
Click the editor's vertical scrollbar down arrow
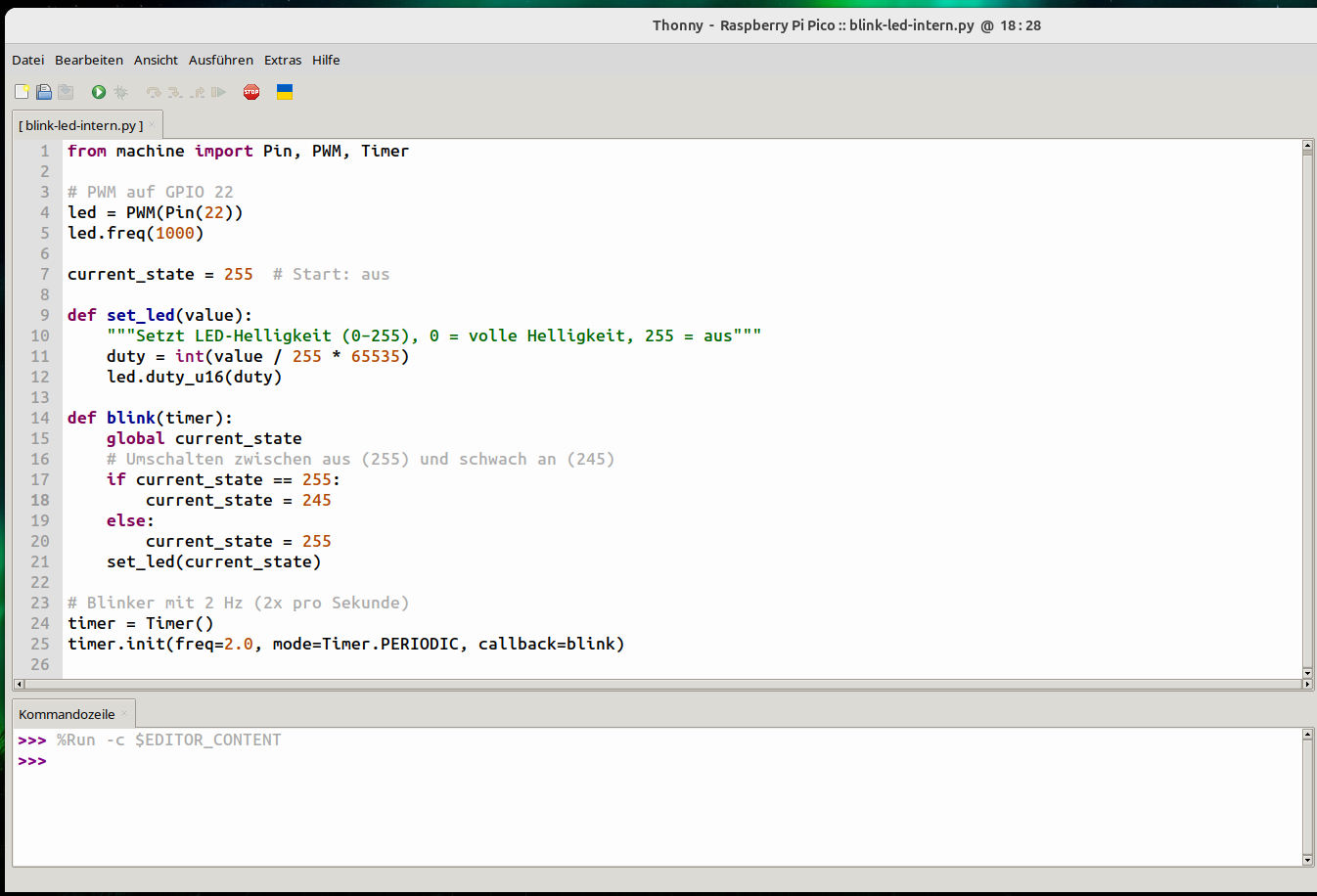pyautogui.click(x=1307, y=673)
